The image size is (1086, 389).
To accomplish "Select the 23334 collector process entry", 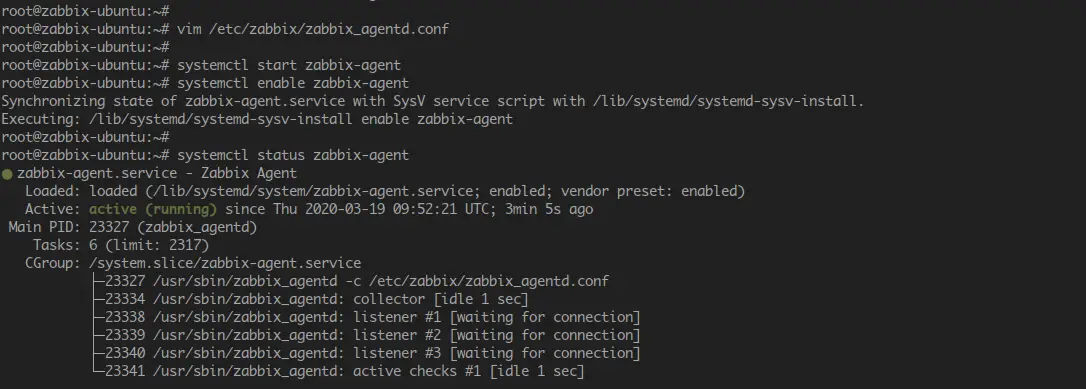I will [x=310, y=299].
